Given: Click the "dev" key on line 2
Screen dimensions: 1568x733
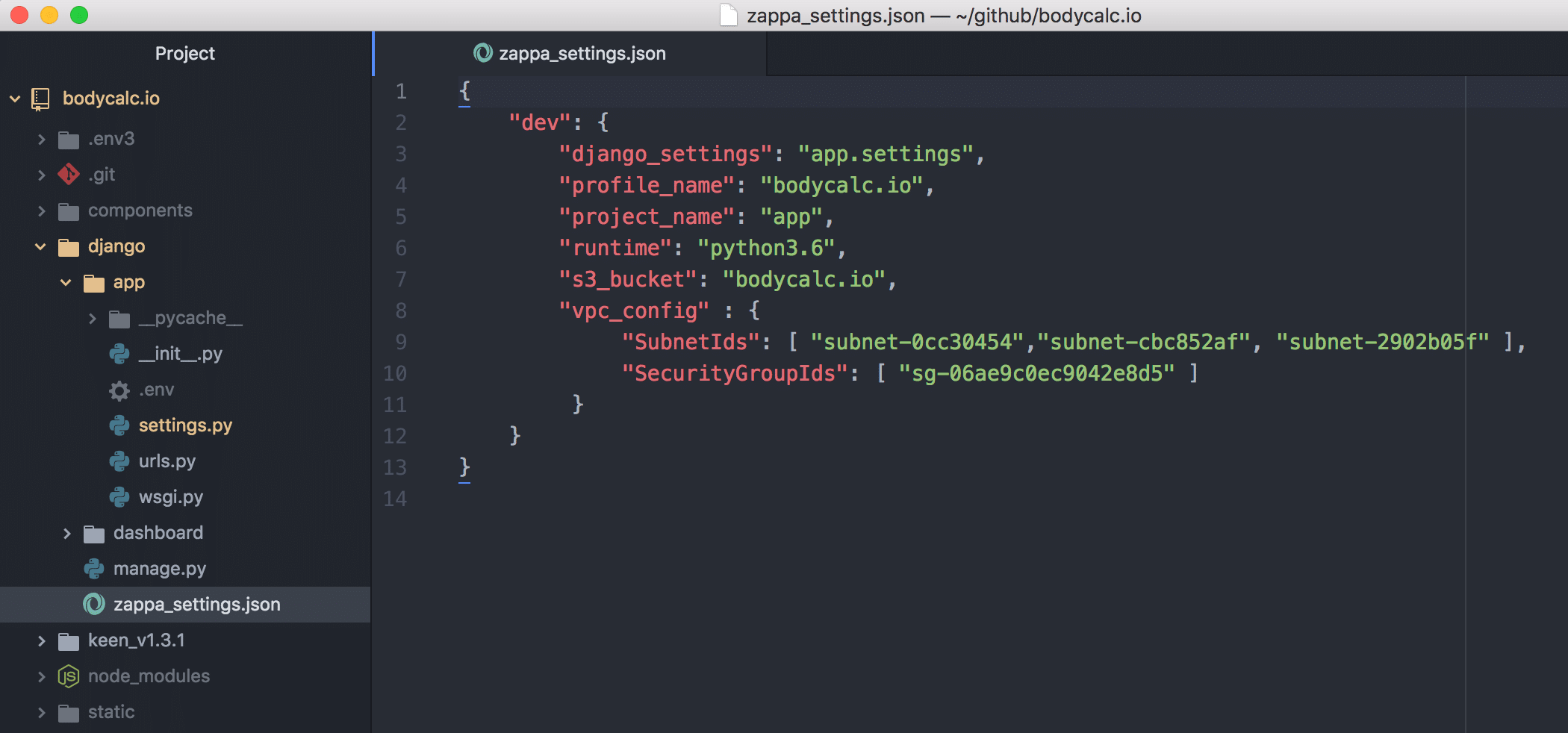Looking at the screenshot, I should [x=541, y=122].
